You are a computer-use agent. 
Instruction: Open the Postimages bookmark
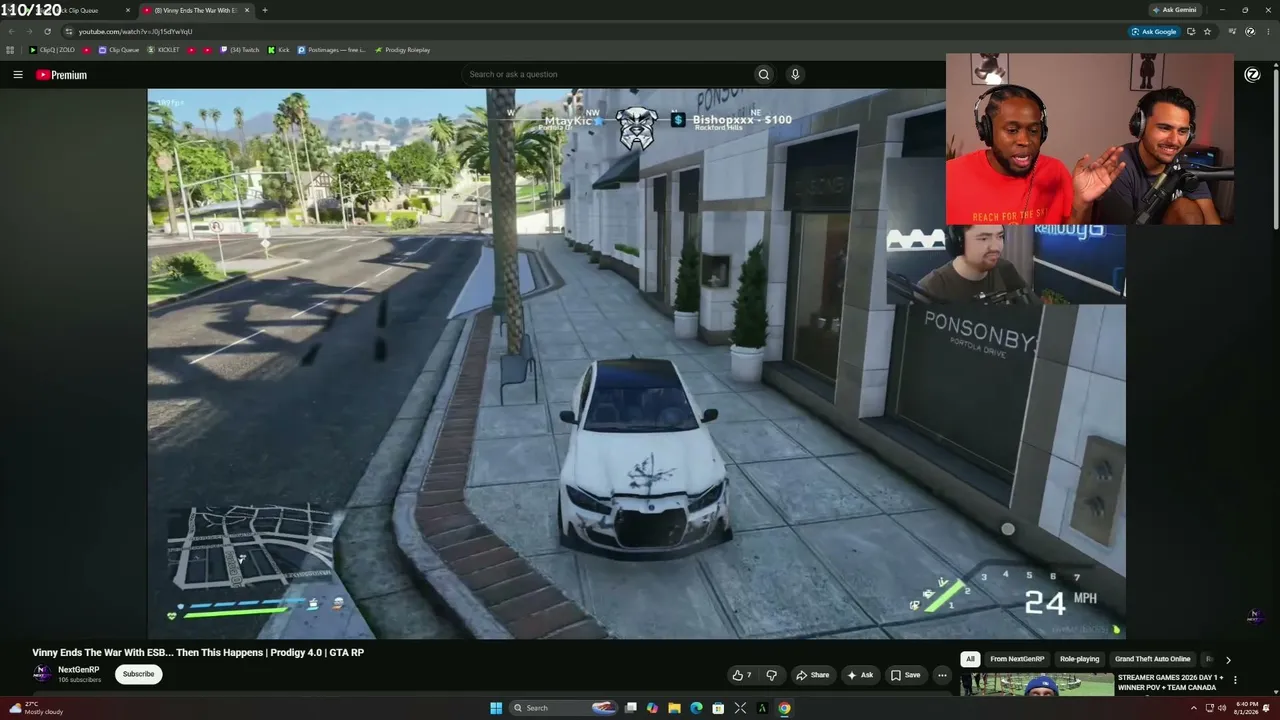tap(332, 50)
